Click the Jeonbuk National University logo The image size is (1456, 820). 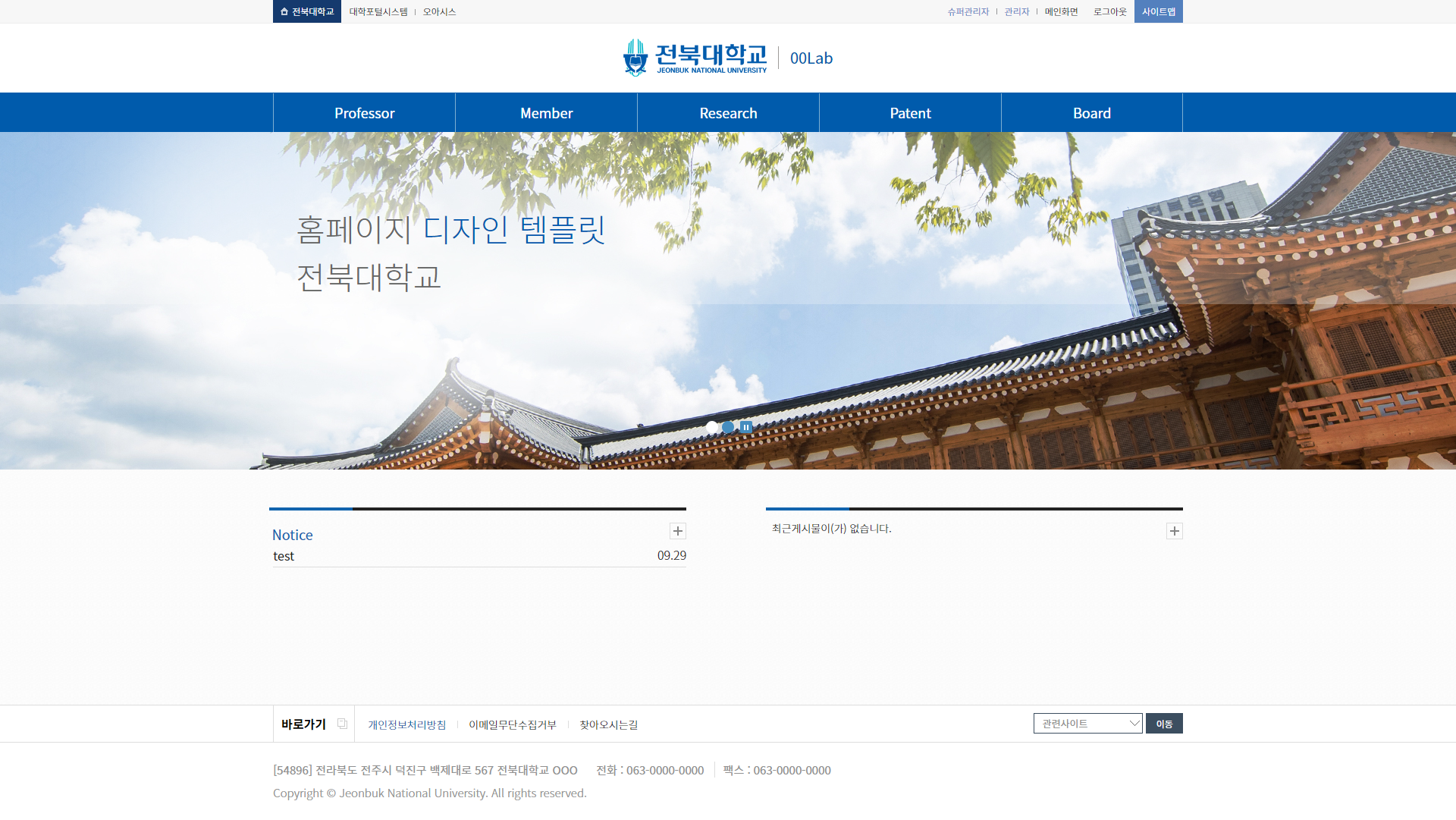point(695,58)
